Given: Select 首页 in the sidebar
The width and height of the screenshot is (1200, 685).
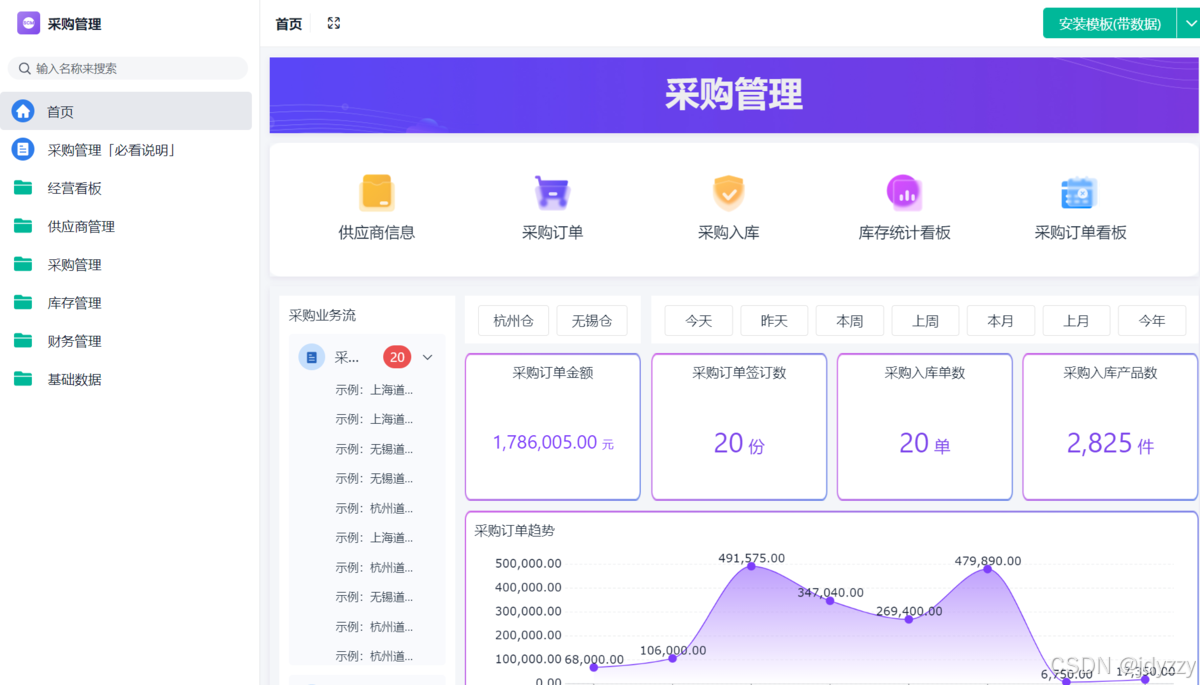Looking at the screenshot, I should 126,111.
